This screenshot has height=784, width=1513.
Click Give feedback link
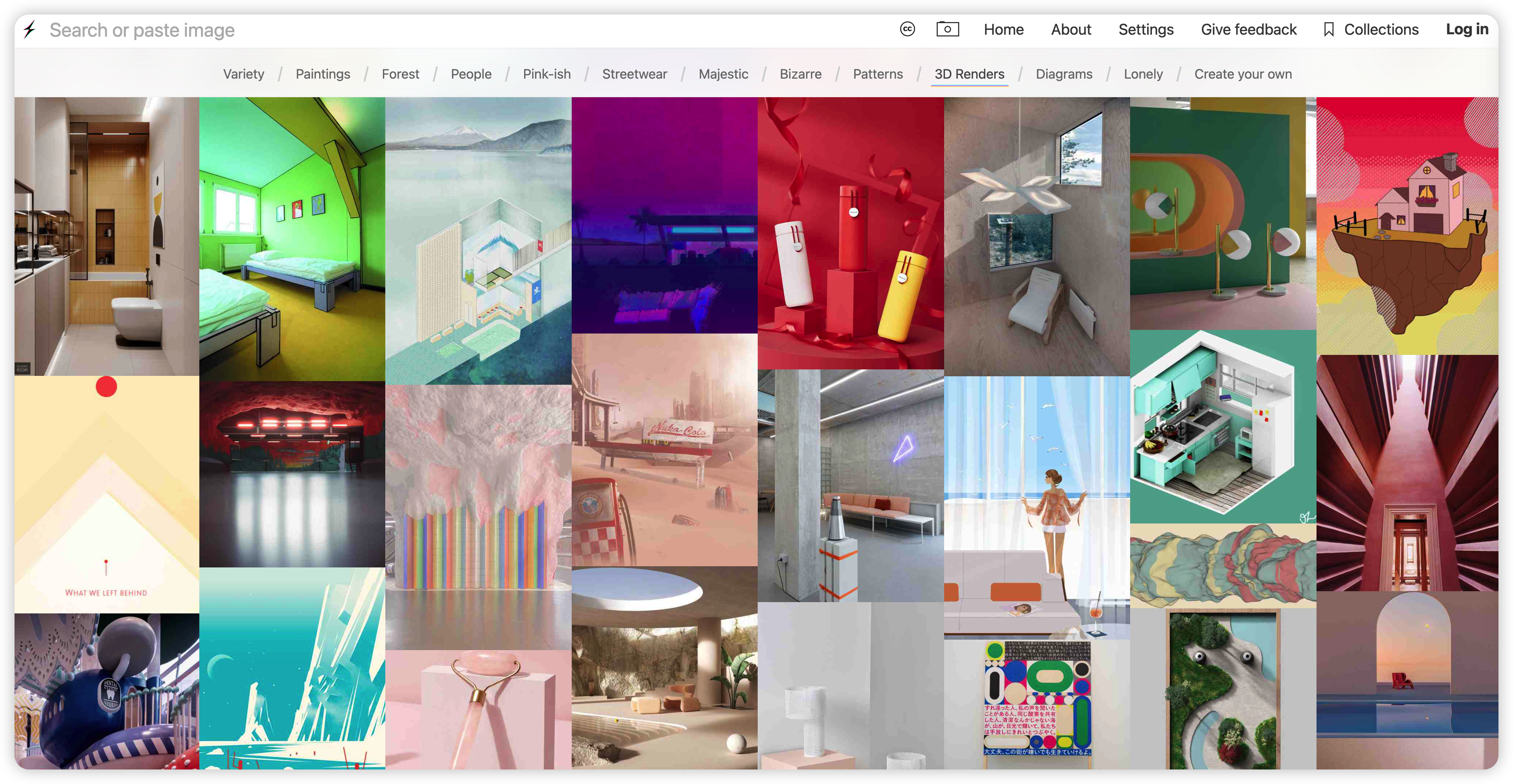point(1248,29)
